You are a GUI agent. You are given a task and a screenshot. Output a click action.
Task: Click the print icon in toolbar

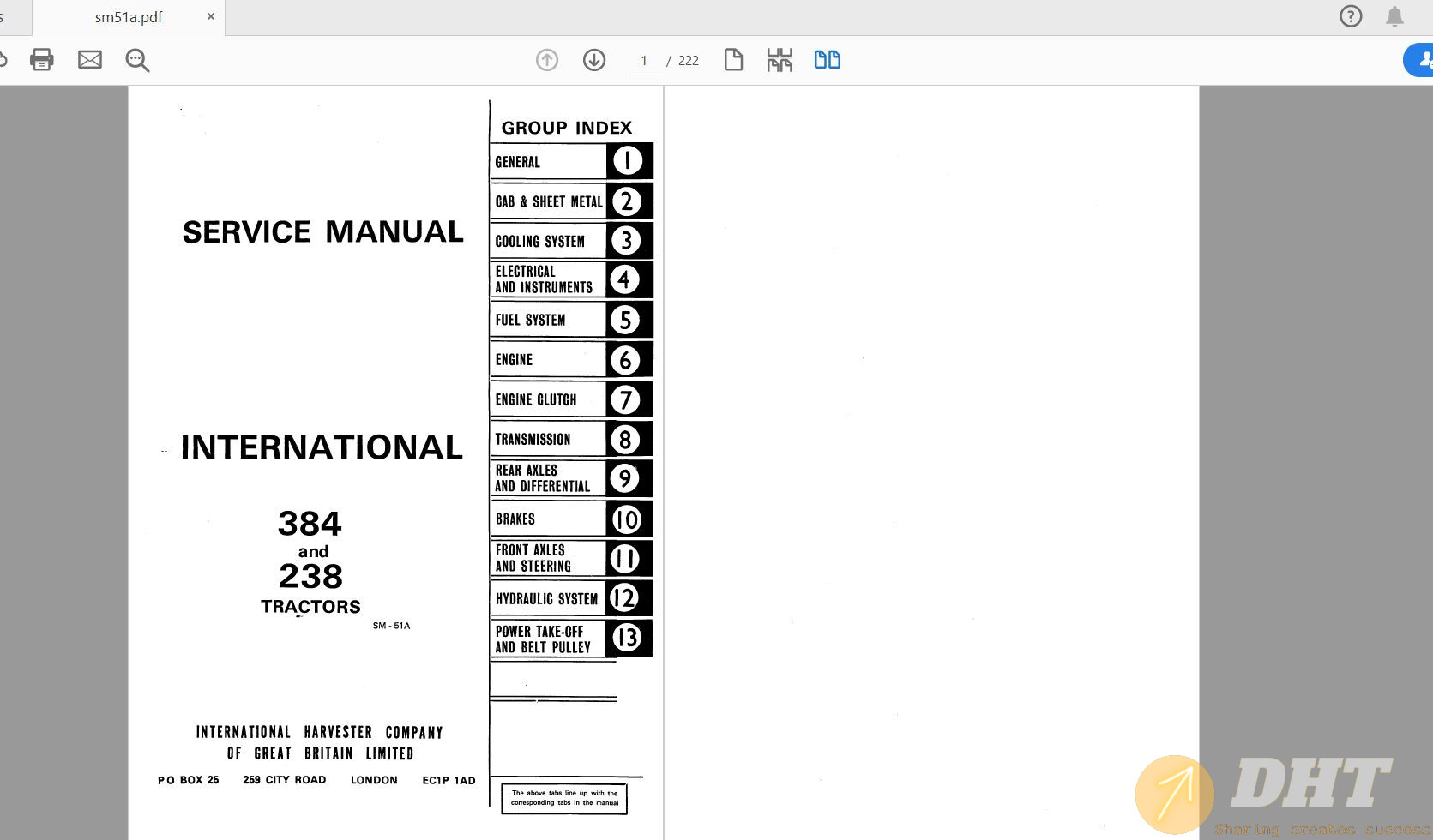[41, 60]
